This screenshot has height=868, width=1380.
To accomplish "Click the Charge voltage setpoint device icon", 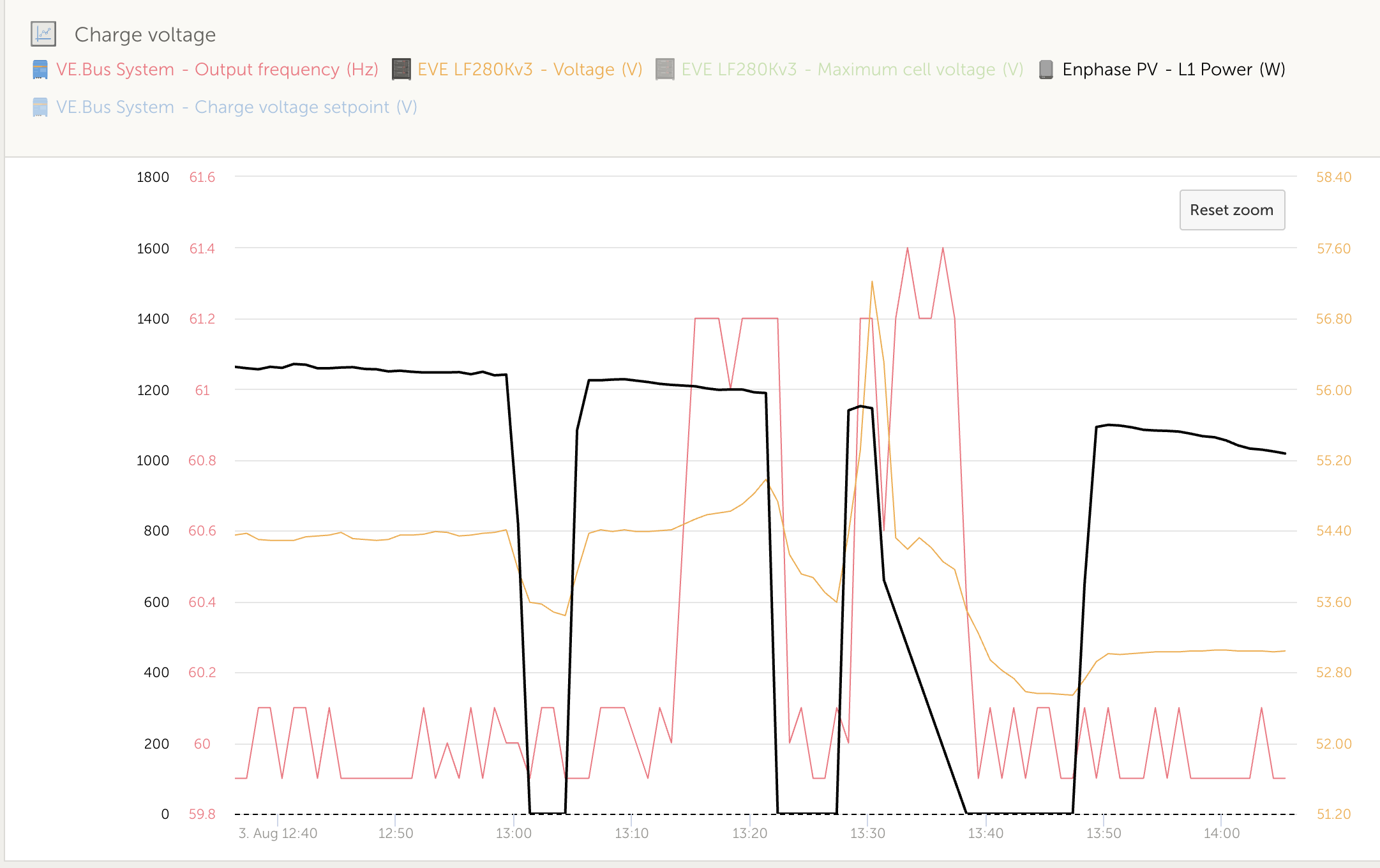I will (x=40, y=107).
